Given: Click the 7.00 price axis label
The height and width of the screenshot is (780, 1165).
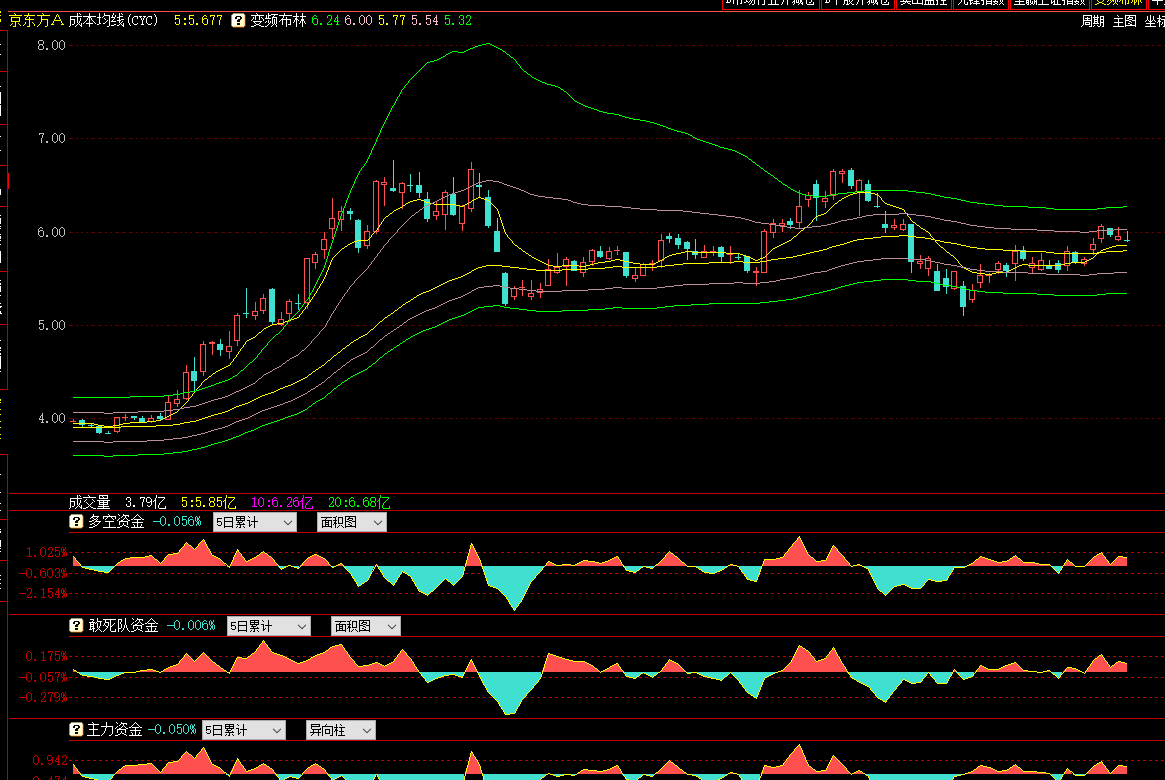Looking at the screenshot, I should (x=51, y=138).
